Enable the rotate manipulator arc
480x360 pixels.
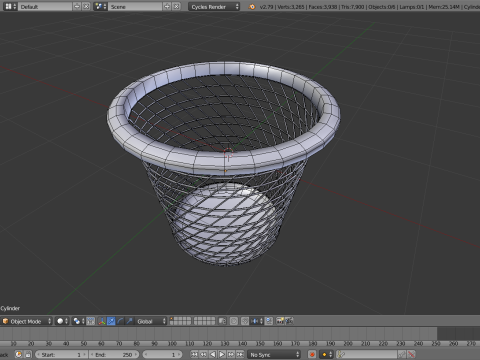click(120, 321)
